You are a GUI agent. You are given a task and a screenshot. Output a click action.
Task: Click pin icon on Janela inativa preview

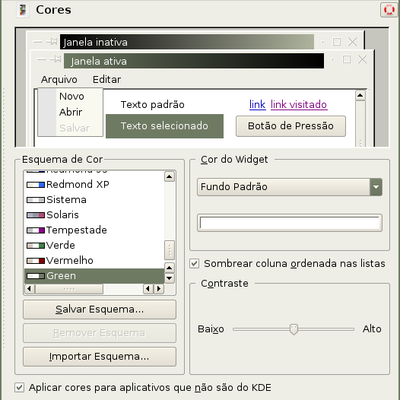click(x=52, y=42)
